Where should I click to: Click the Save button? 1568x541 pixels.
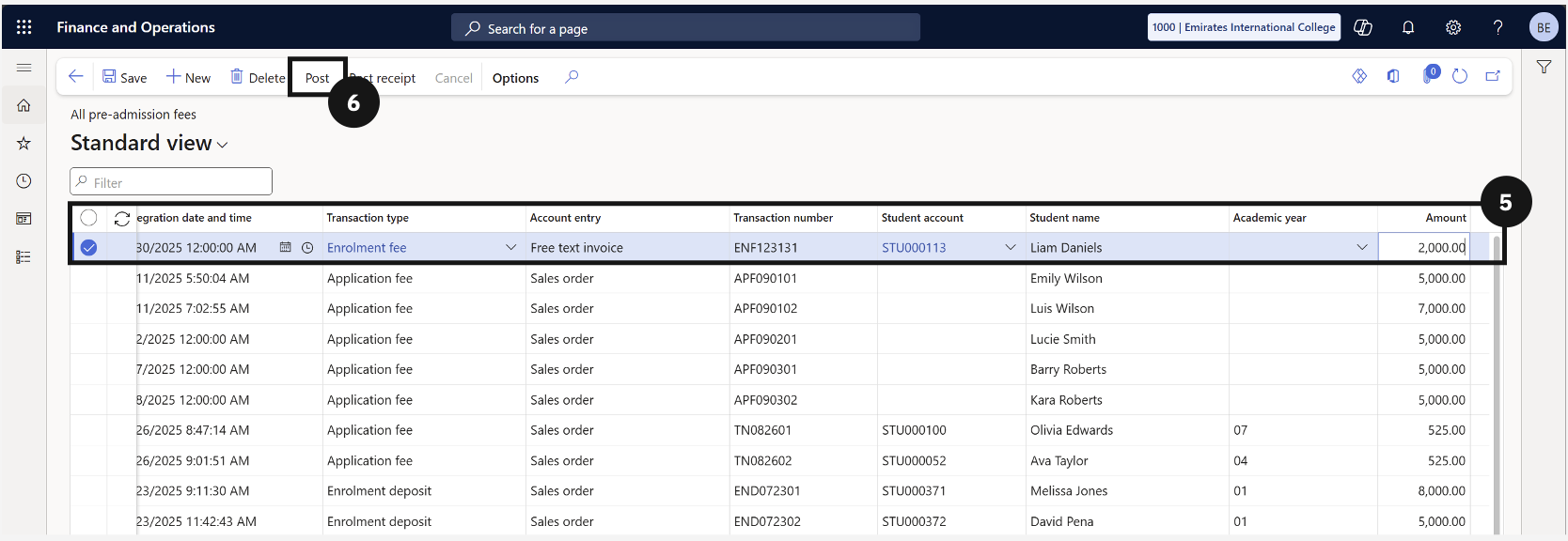124,77
